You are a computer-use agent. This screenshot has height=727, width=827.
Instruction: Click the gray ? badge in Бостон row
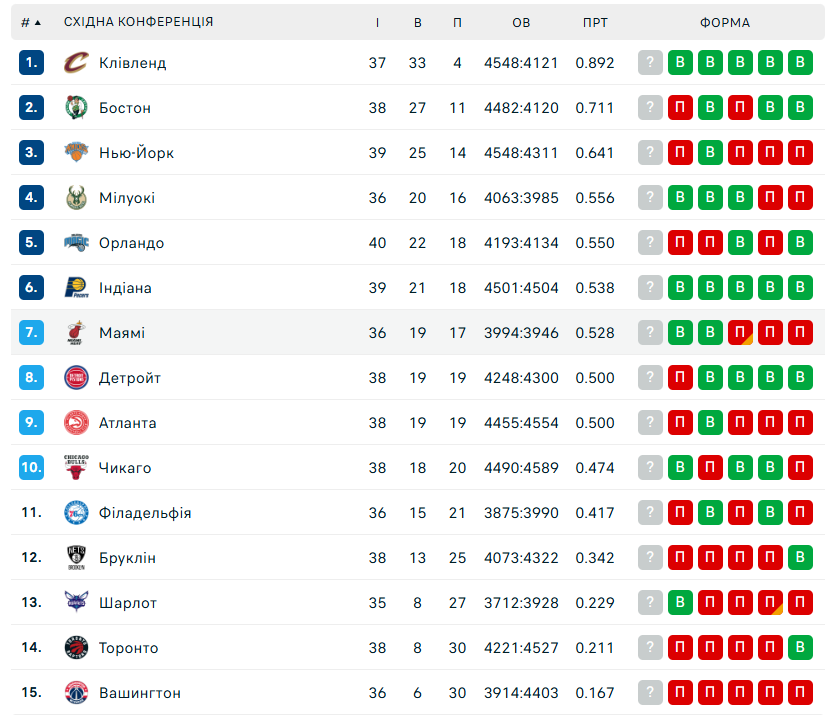(x=651, y=108)
